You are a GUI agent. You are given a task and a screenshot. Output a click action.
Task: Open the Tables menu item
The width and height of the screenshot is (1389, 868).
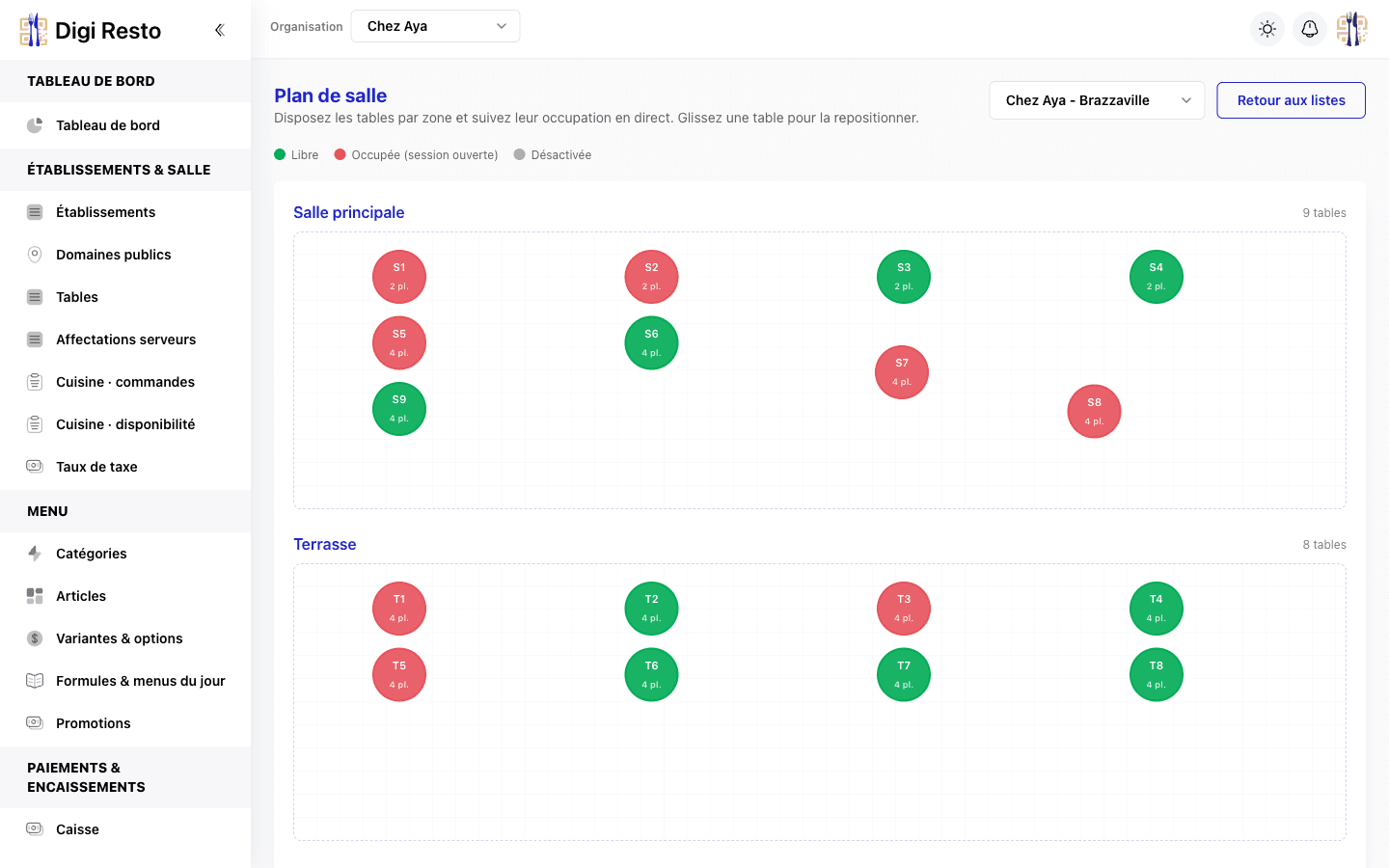click(x=125, y=297)
